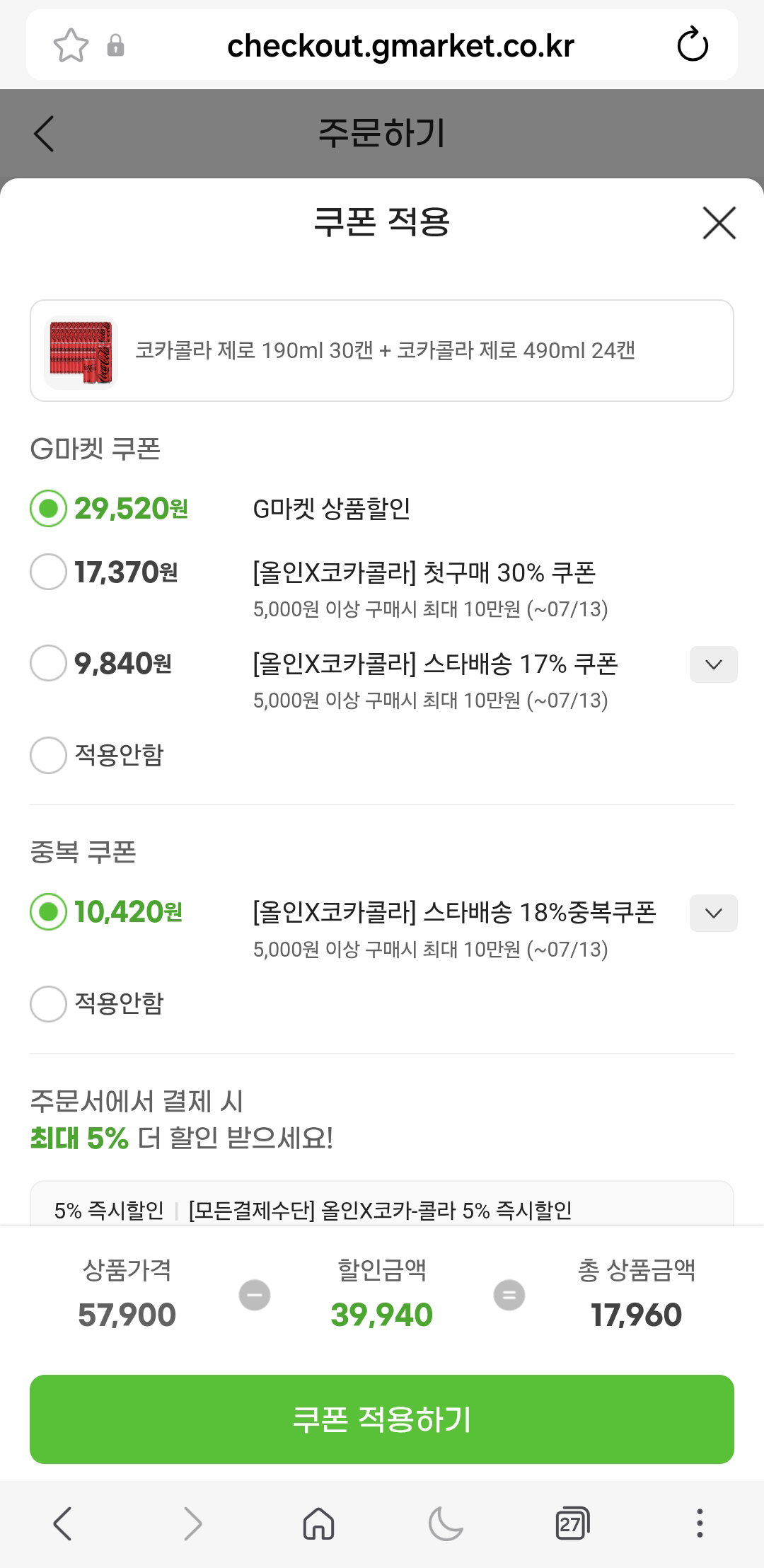Expand details of 스타배송 18%중복쿠폰
The width and height of the screenshot is (764, 1568).
click(713, 913)
